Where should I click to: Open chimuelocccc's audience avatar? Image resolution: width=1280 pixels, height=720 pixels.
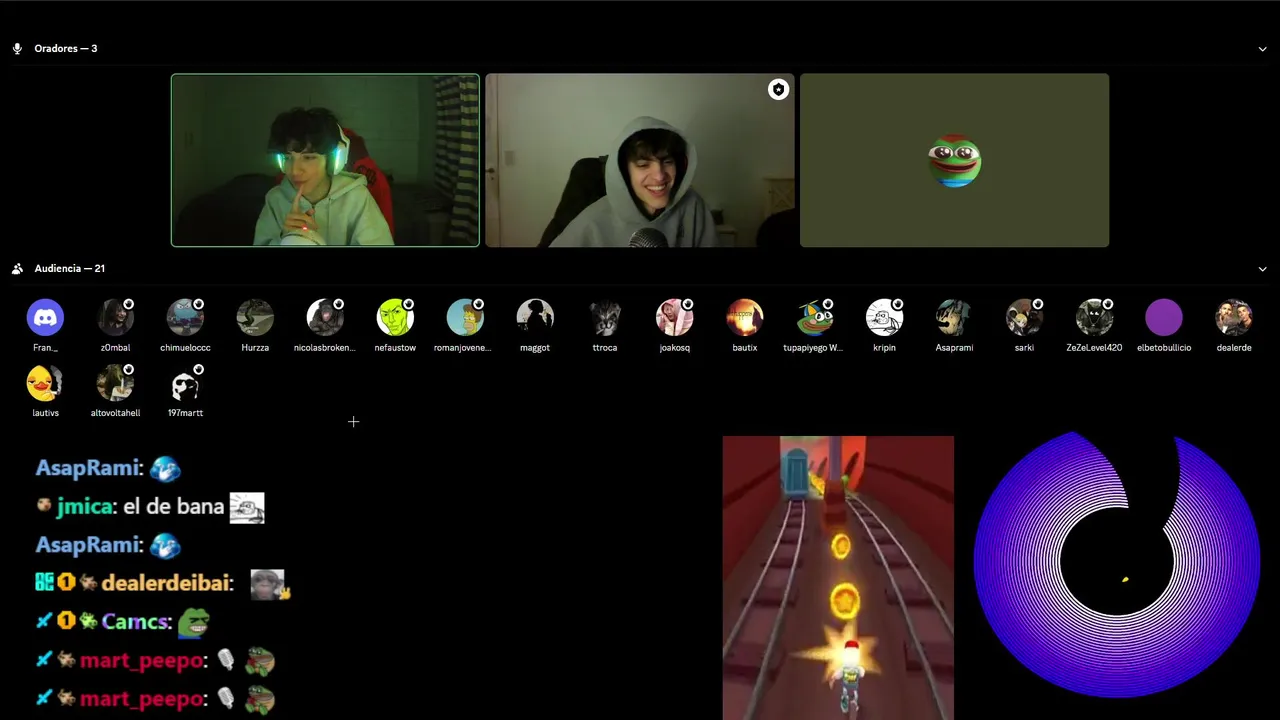point(185,317)
